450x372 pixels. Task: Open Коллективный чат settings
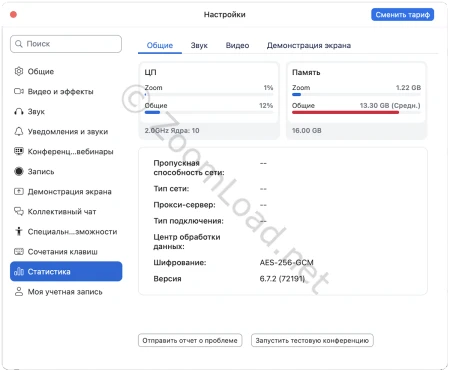point(66,211)
